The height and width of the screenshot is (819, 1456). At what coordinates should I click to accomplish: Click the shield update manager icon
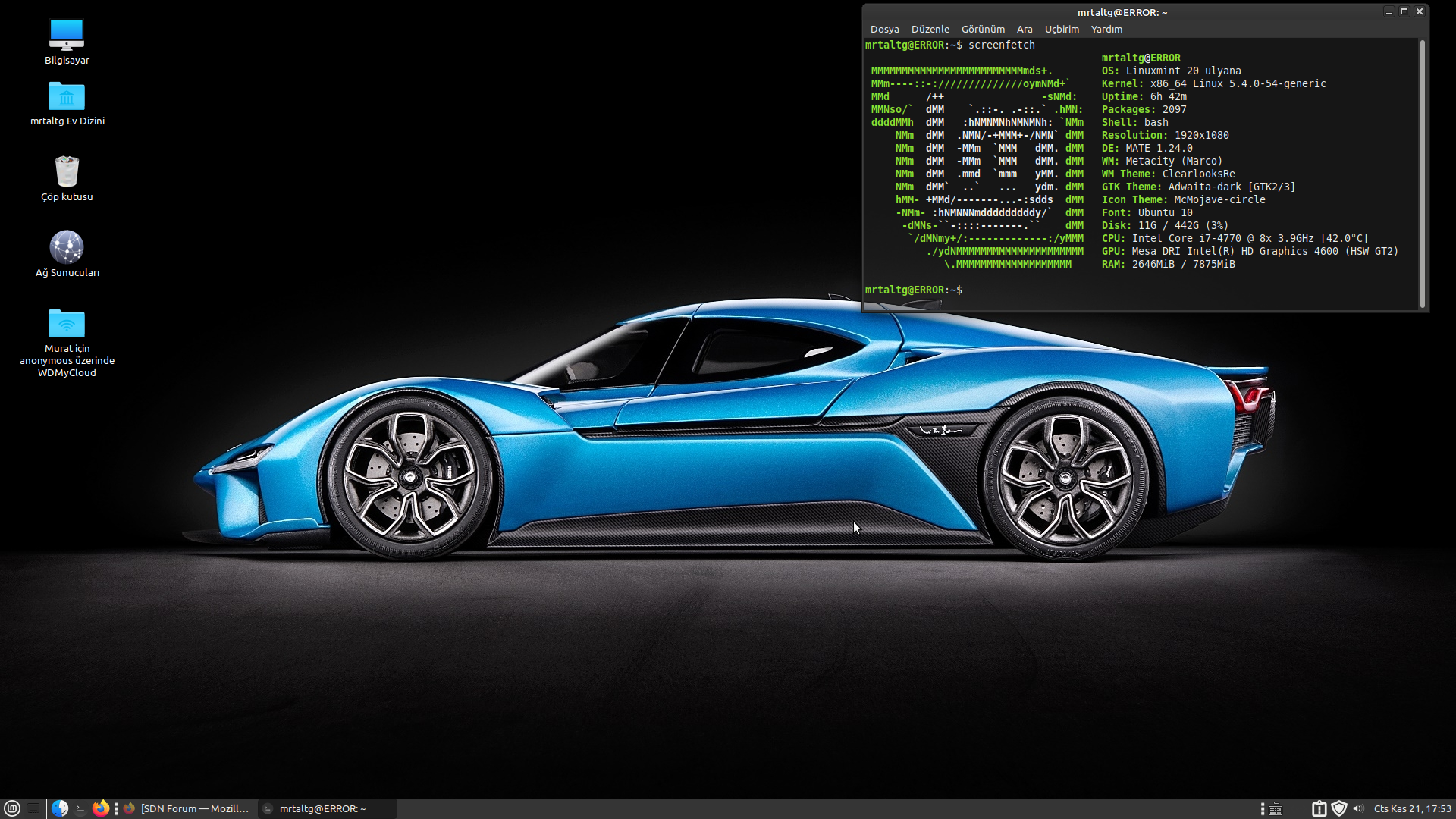tap(1339, 809)
